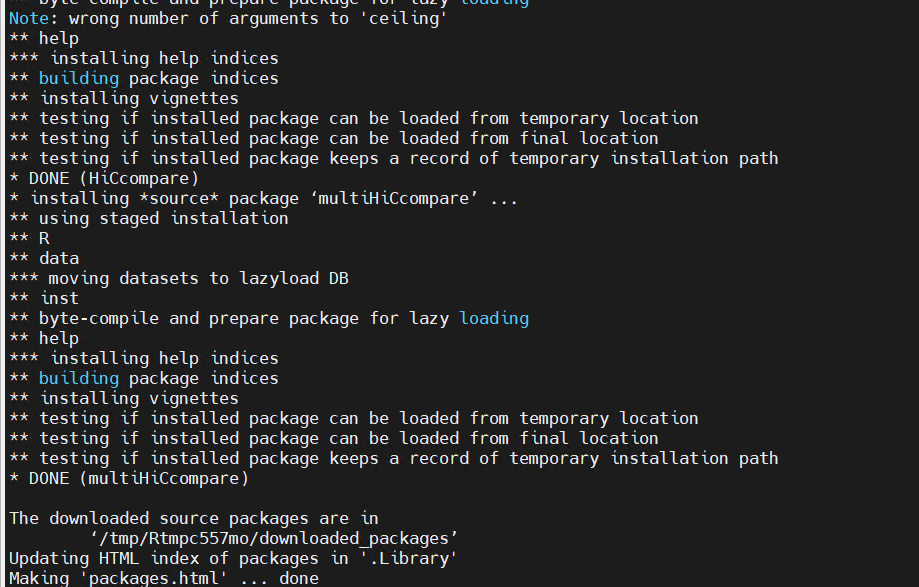Click cyan "loading" word below the inst line
Viewport: 919px width, 587px height.
click(x=494, y=318)
